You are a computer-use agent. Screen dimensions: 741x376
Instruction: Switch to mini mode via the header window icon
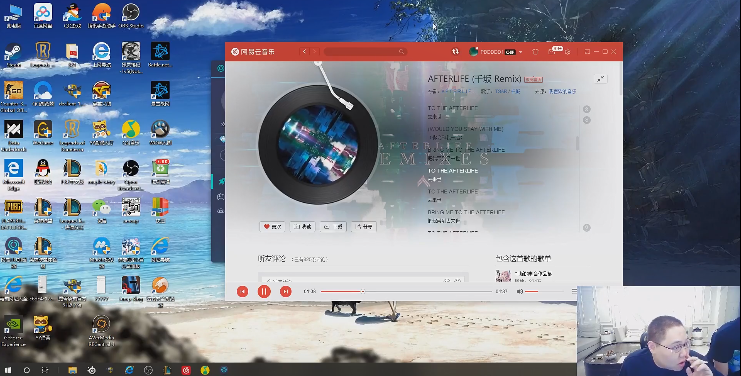click(587, 51)
